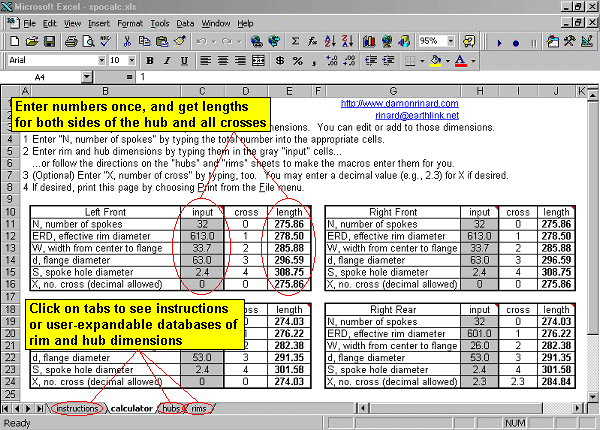The image size is (600, 430).
Task: Toggle Align Left
Action: point(206,60)
